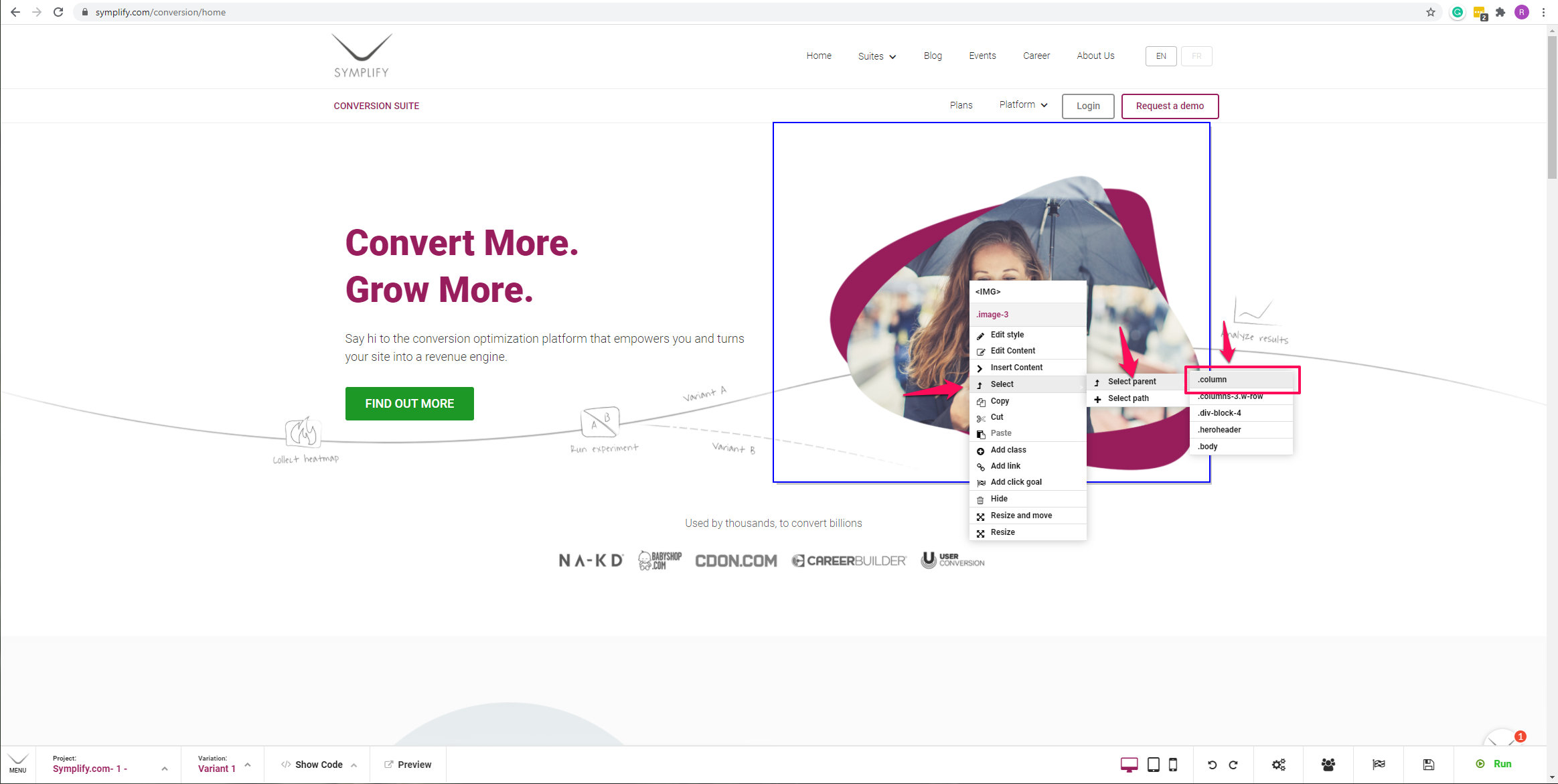Go back in browser

point(15,12)
